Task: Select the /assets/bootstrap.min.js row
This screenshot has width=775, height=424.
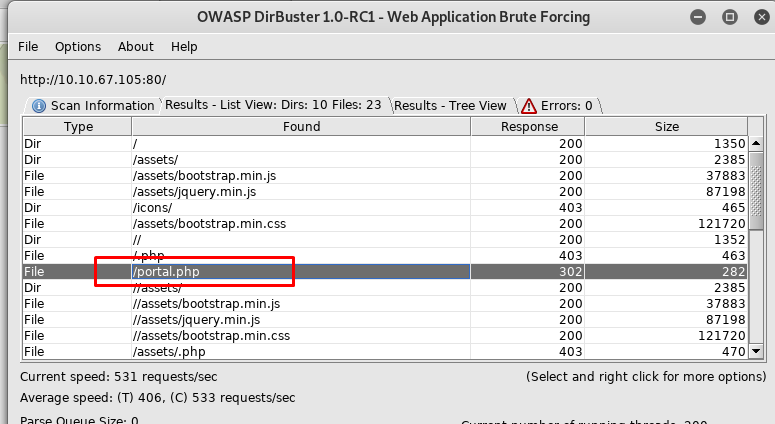Action: (x=386, y=175)
